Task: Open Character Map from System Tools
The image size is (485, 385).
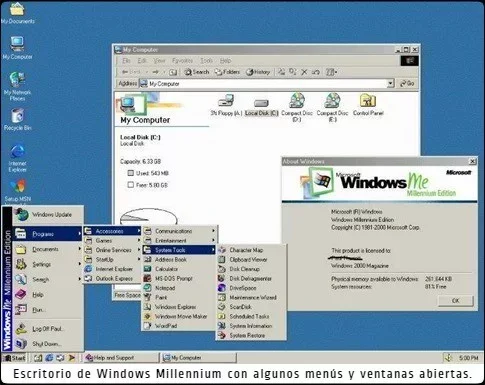Action: click(x=251, y=250)
